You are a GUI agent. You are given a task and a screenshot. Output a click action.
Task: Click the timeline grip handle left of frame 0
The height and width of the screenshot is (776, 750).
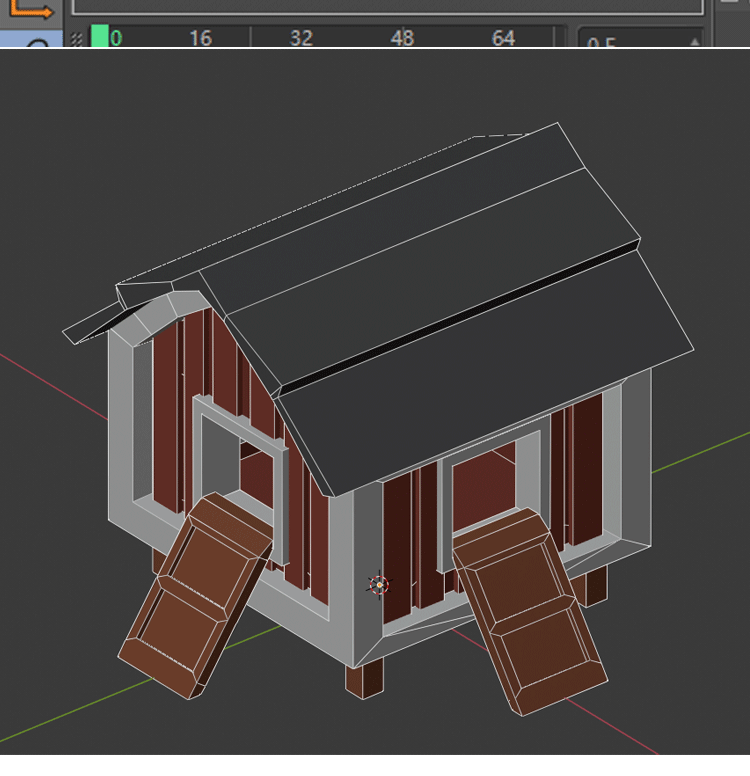click(77, 39)
